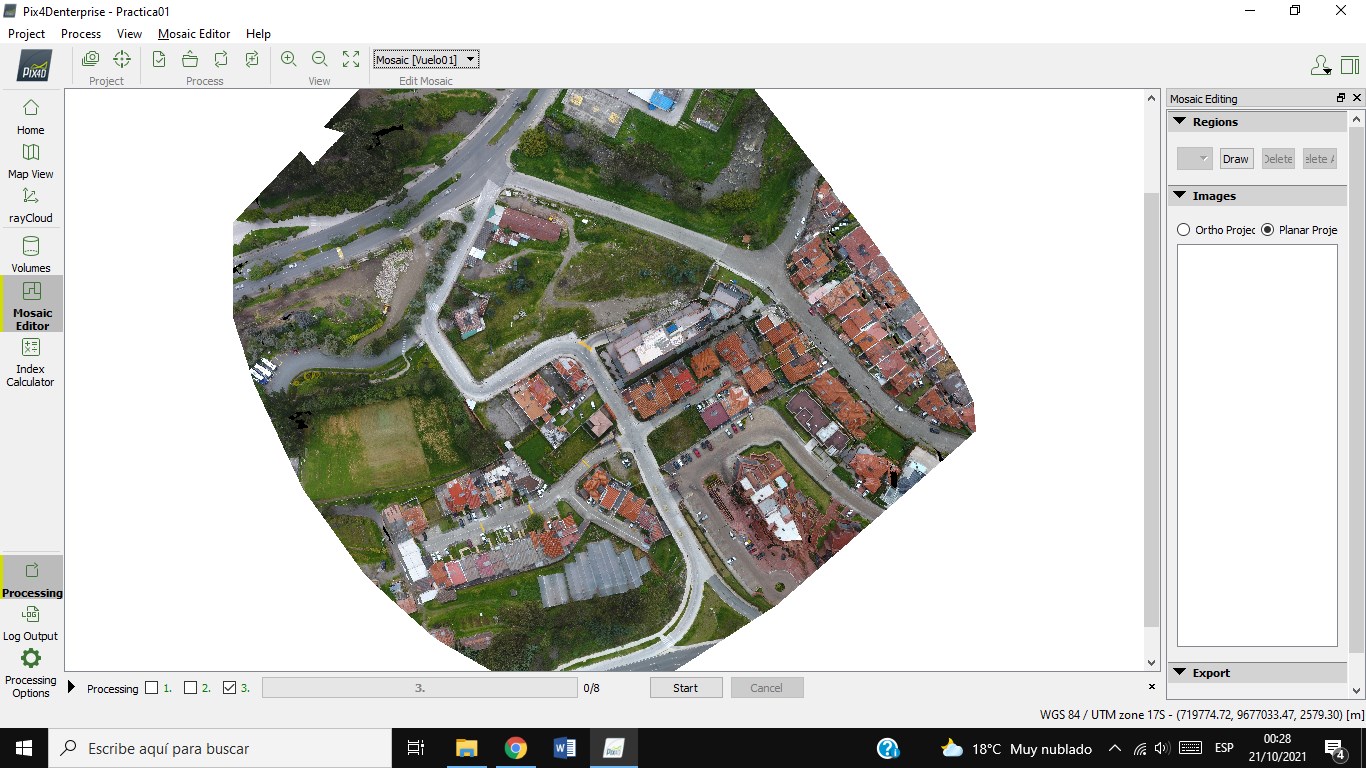Open the Mosaic Editor menu
This screenshot has width=1366, height=768.
(x=194, y=34)
